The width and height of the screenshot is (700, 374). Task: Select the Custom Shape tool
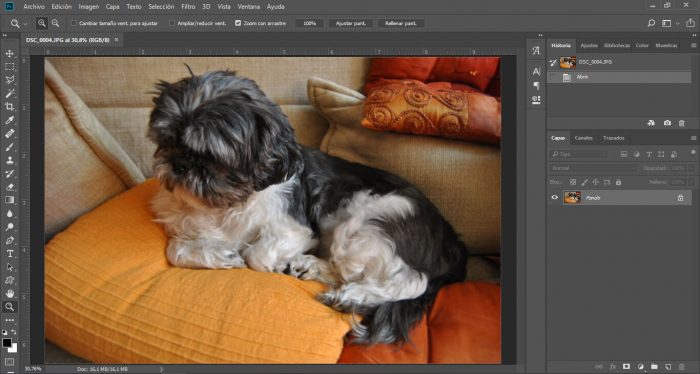point(9,280)
